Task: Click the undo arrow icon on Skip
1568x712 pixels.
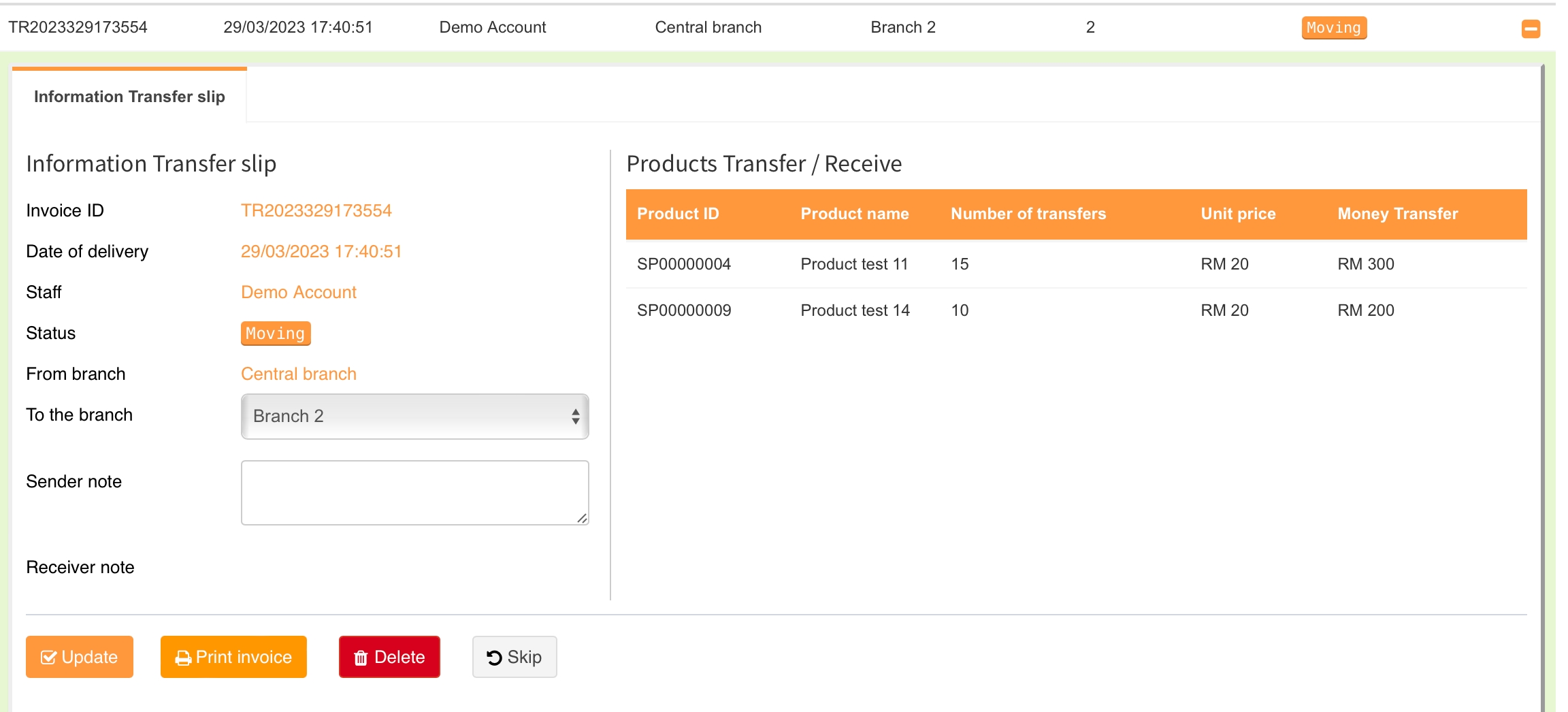Action: tap(494, 658)
